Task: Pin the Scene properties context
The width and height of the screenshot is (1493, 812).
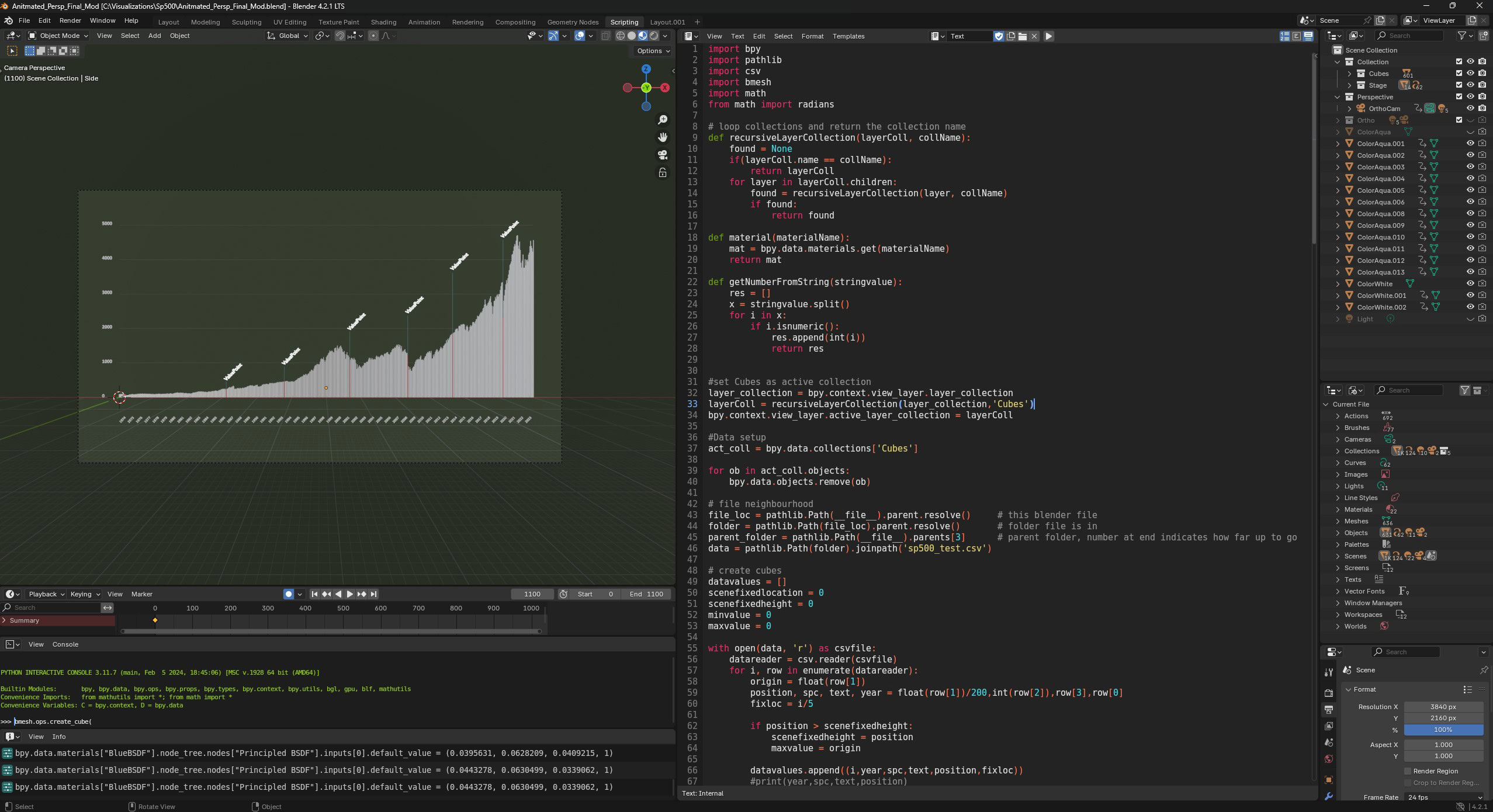Action: point(1484,670)
